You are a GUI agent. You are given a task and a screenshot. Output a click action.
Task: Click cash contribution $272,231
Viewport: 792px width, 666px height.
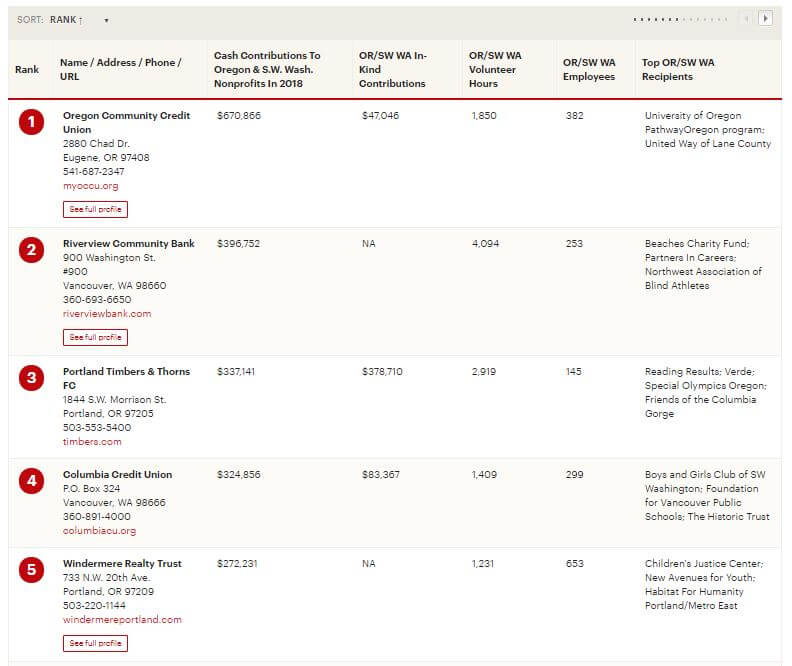pos(237,563)
